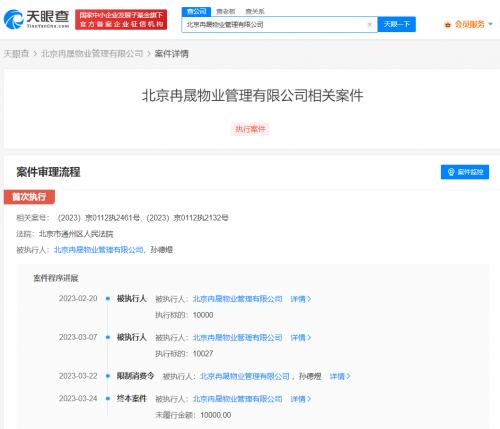
Task: Select the 执行标的 value 10000 under 2023-02-20
Action: click(203, 315)
